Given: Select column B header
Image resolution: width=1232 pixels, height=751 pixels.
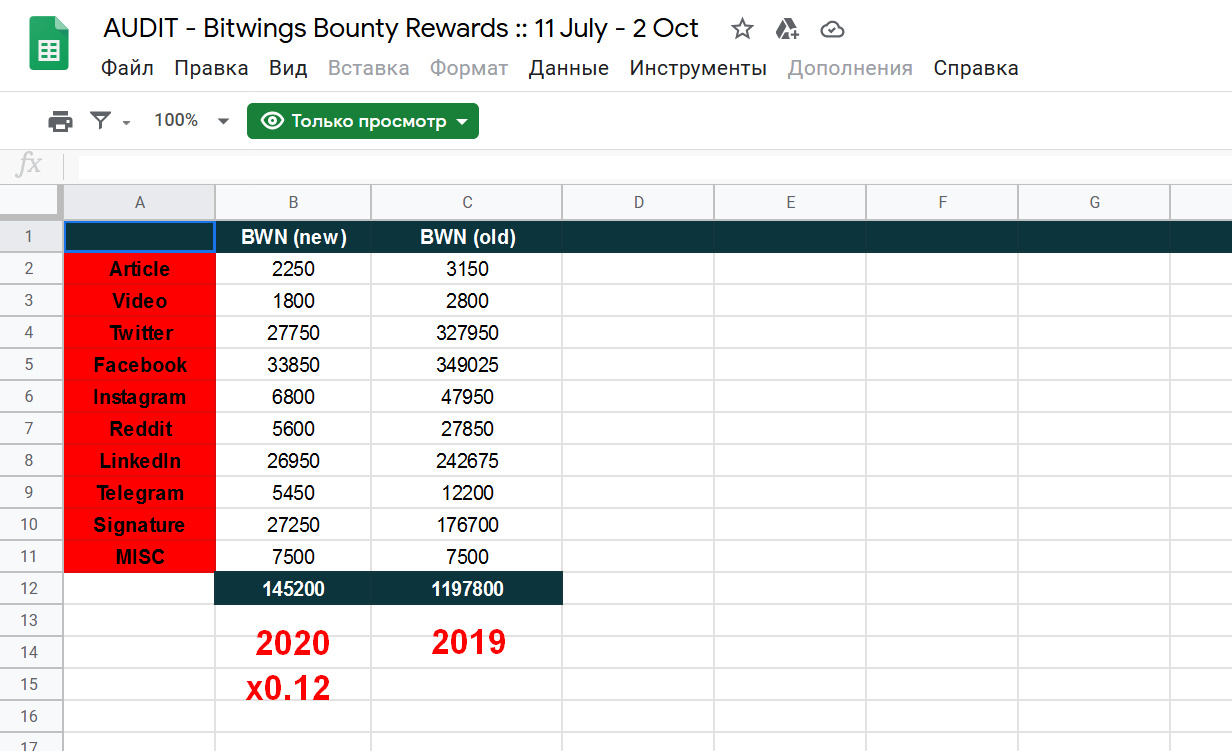Looking at the screenshot, I should pyautogui.click(x=293, y=202).
